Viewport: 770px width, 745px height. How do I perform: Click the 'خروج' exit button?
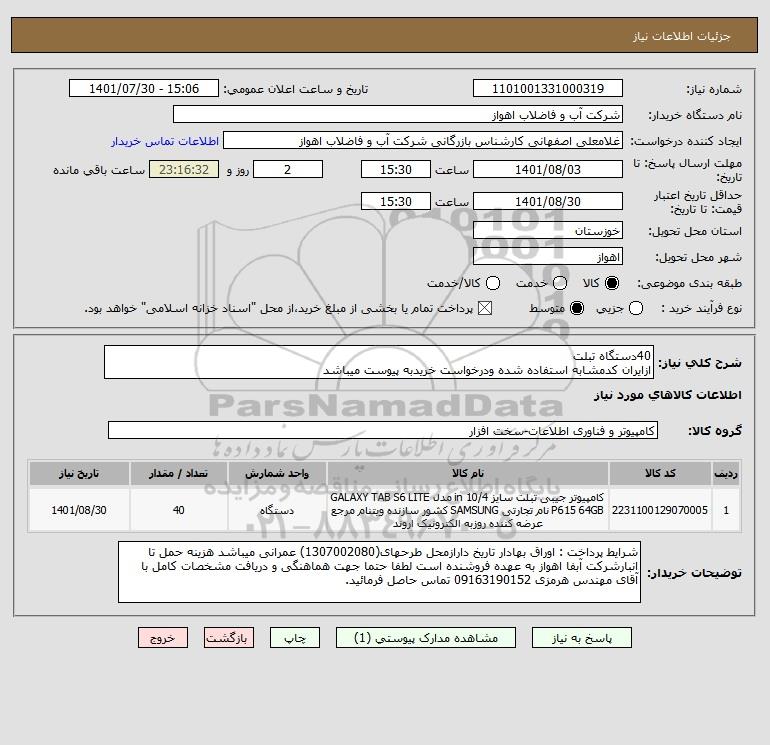click(x=163, y=637)
